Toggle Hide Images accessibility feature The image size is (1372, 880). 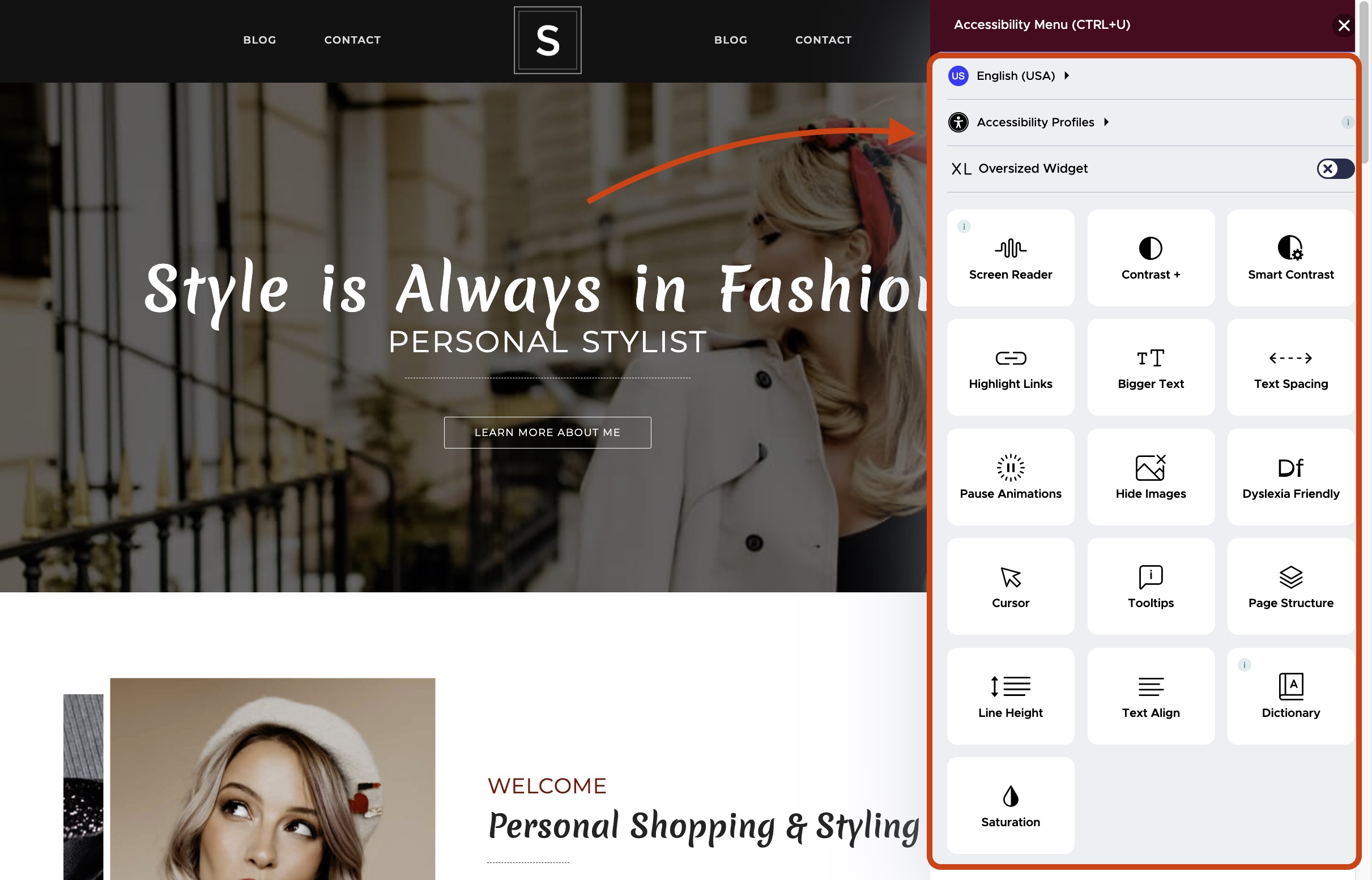(1151, 476)
